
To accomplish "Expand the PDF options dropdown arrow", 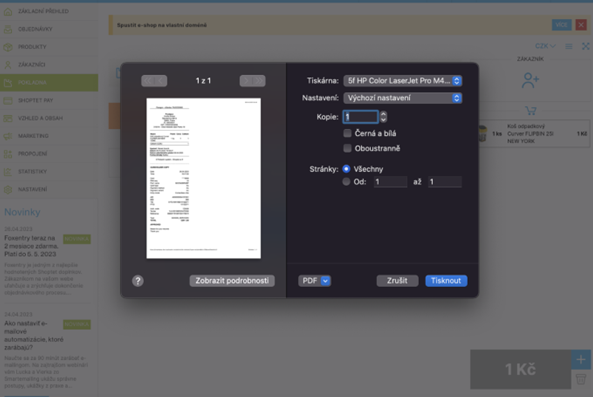I will pyautogui.click(x=325, y=281).
